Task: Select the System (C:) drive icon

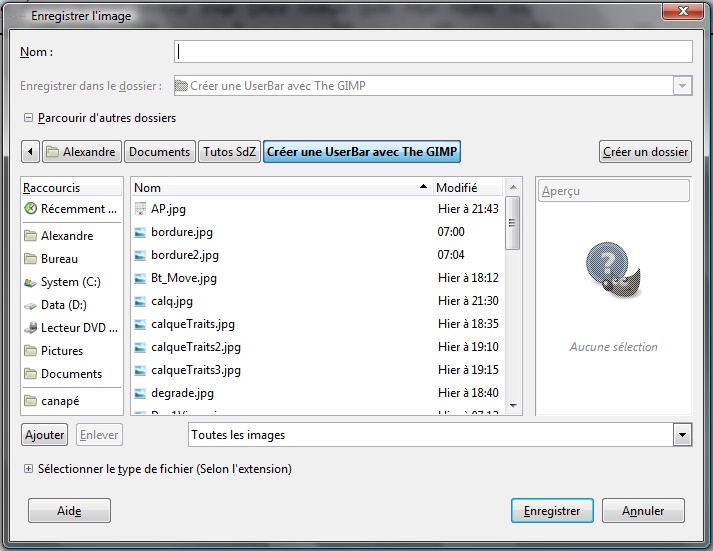Action: point(30,282)
